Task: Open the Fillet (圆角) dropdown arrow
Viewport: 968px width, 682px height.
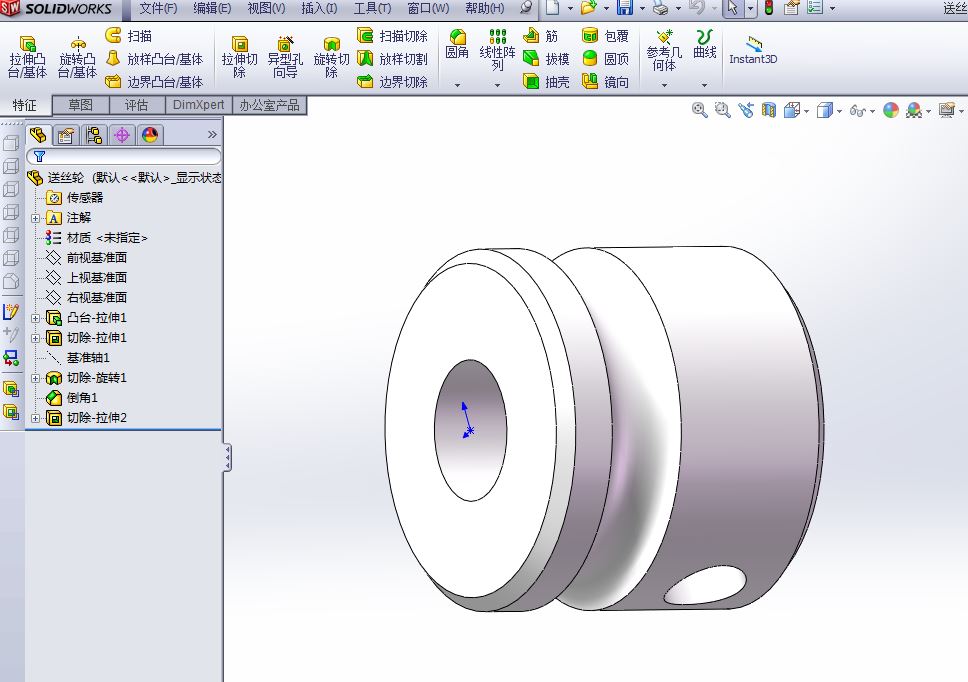Action: click(457, 85)
